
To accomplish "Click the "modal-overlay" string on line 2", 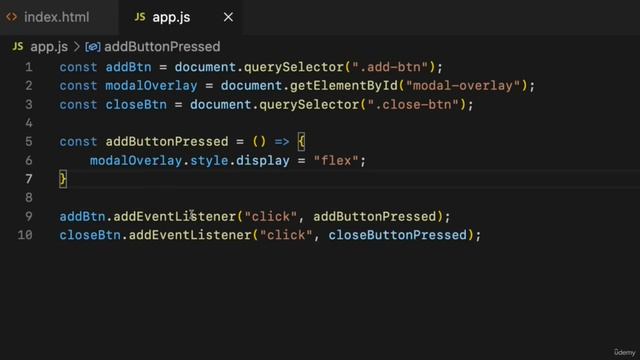I will point(463,86).
